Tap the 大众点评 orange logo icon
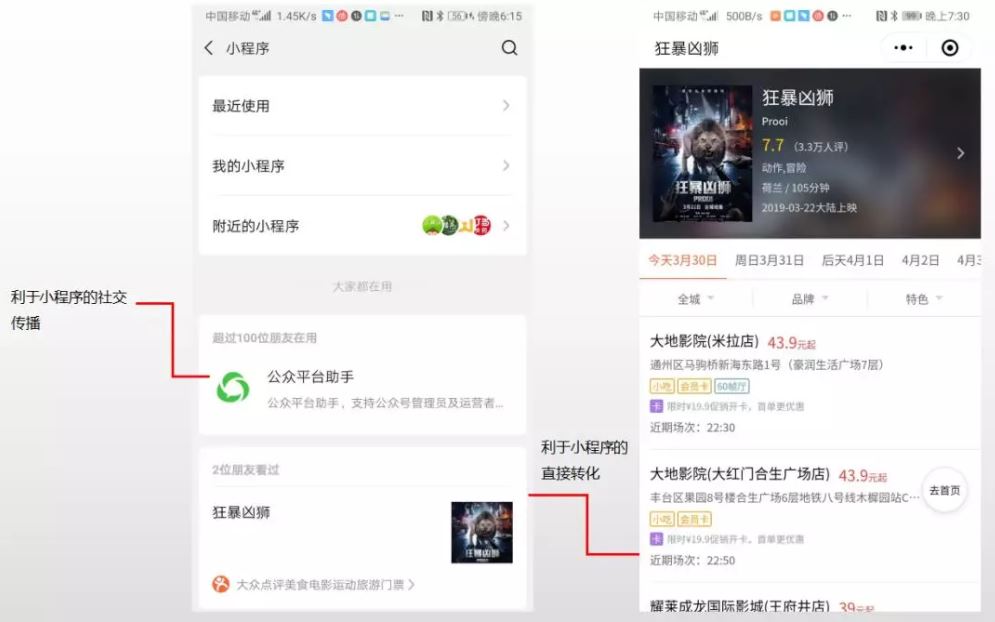This screenshot has width=995, height=622. (x=221, y=584)
